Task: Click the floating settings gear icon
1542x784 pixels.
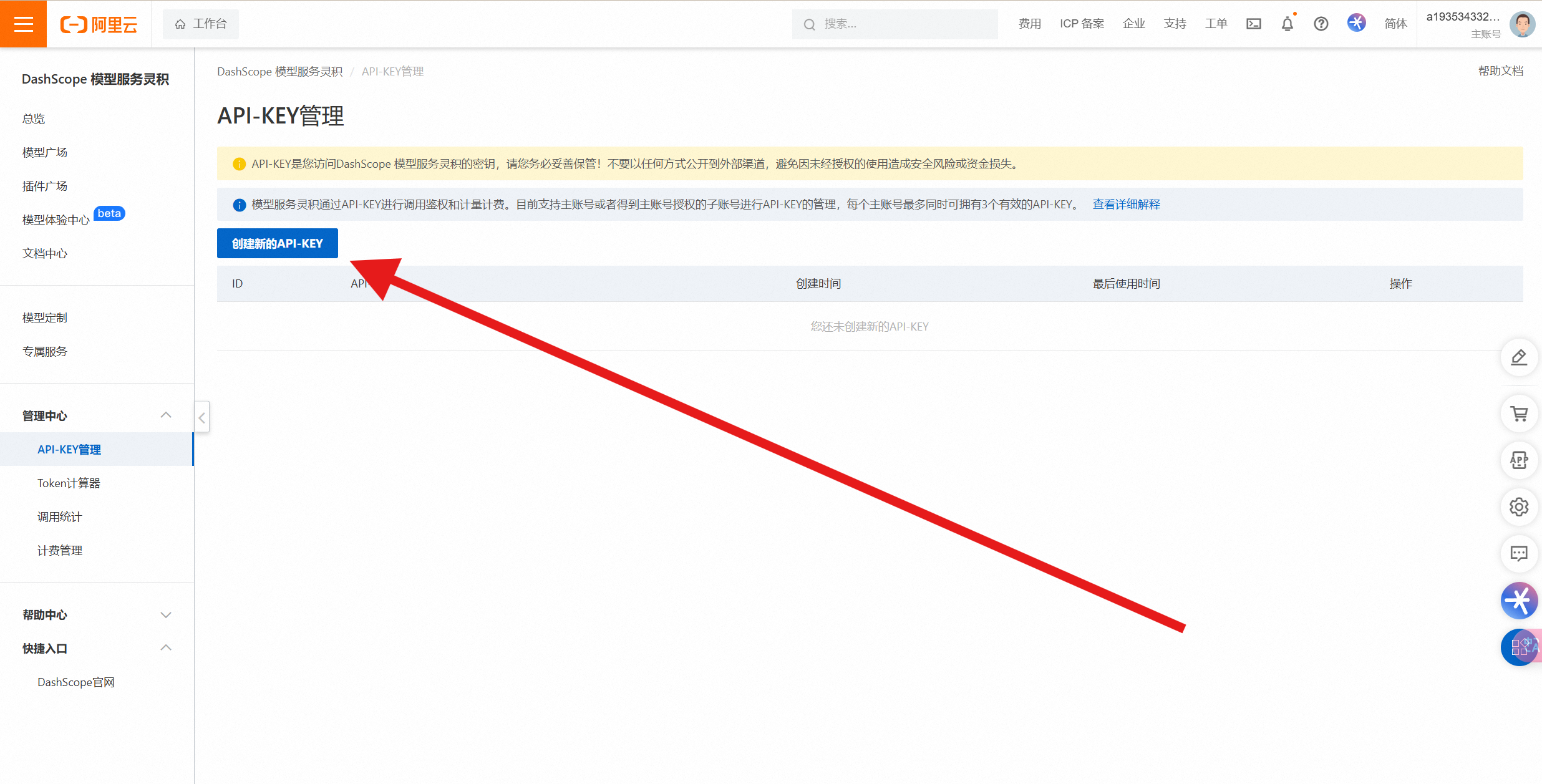Action: tap(1519, 506)
